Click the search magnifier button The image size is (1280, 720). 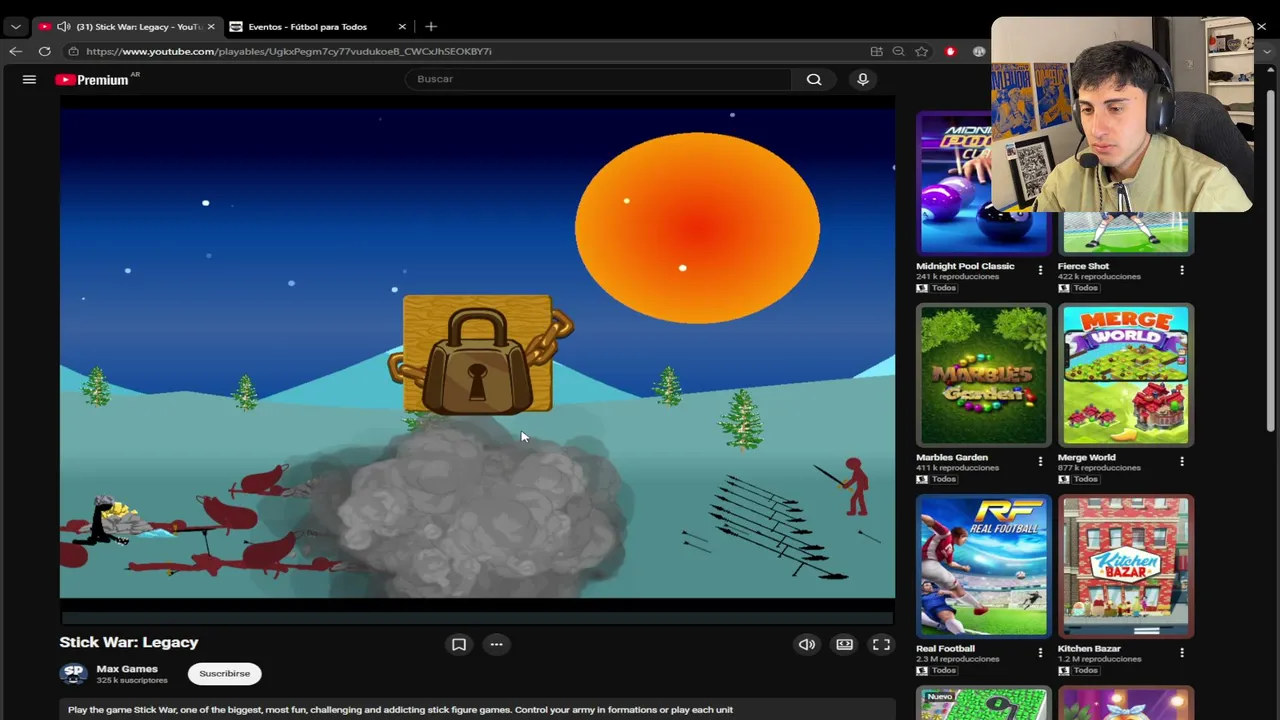click(x=814, y=79)
